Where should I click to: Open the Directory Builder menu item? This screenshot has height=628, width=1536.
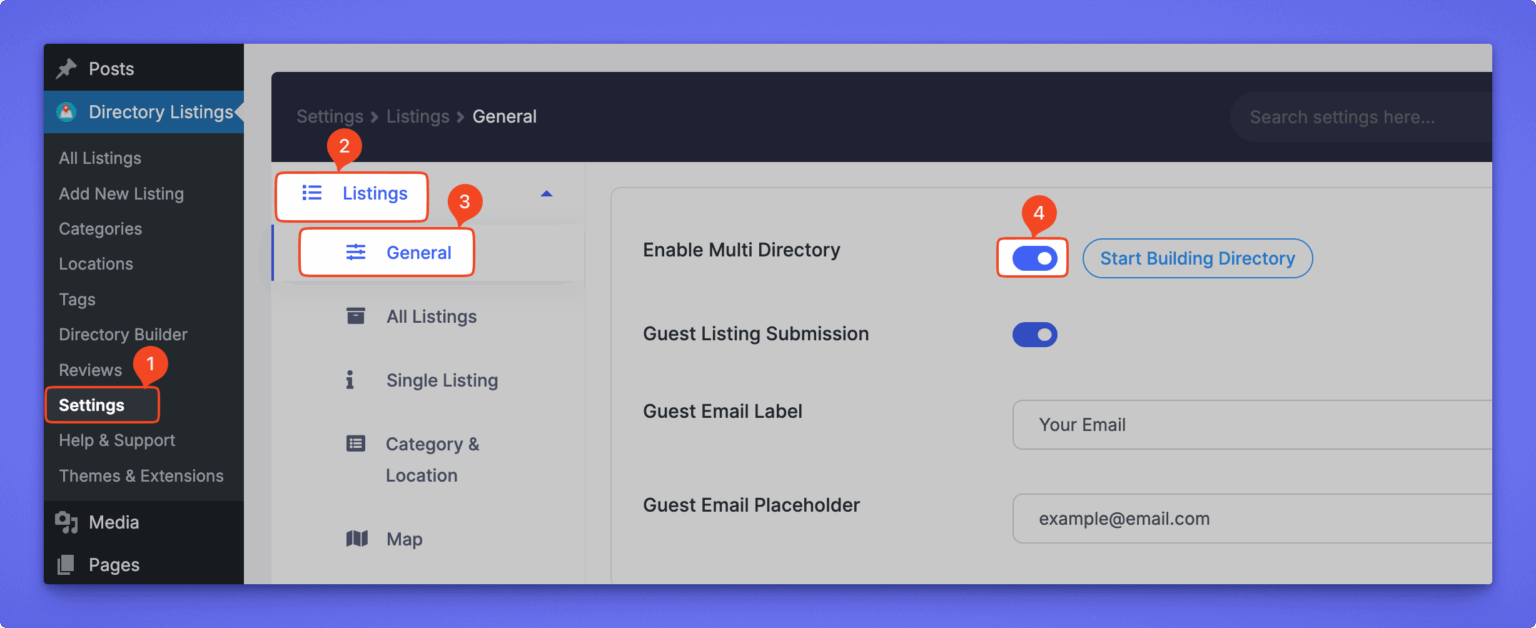pyautogui.click(x=123, y=334)
